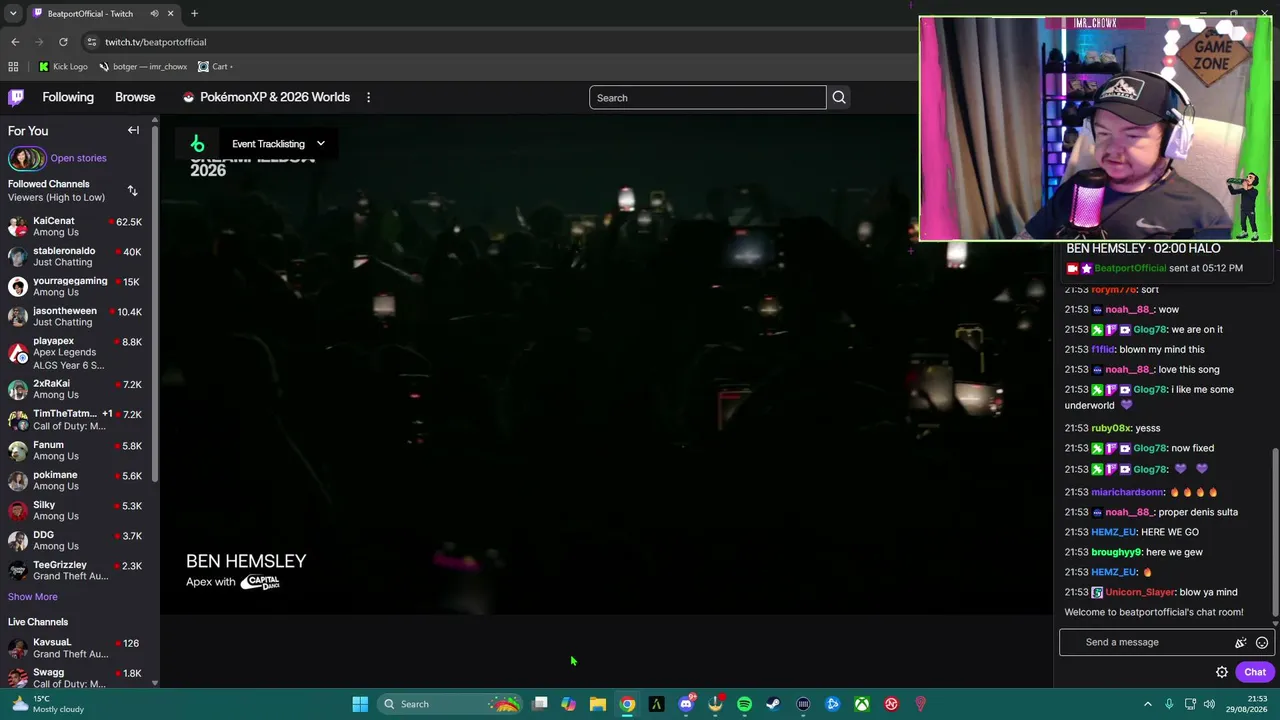Open jasontheween's channel
This screenshot has height=720, width=1280.
75,317
